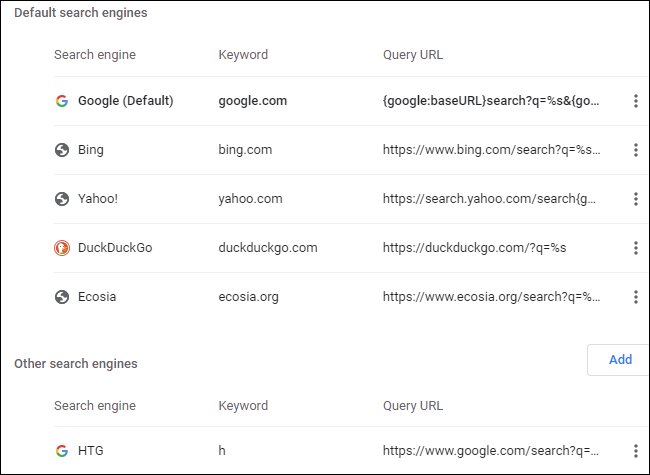The image size is (650, 475).
Task: Click the Ecosia query URL
Action: [x=491, y=297]
